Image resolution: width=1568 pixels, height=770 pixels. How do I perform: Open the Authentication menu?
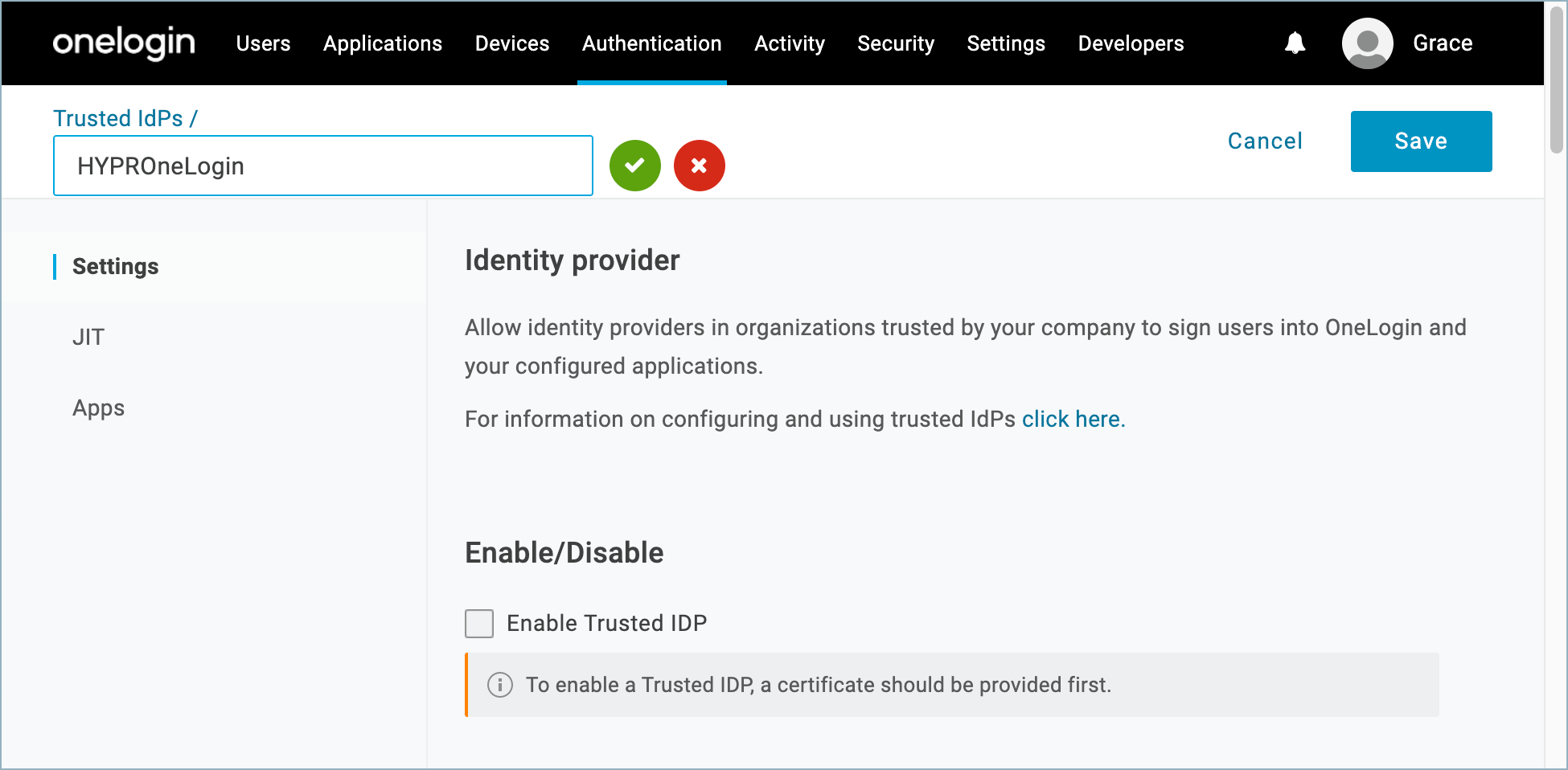pos(651,43)
